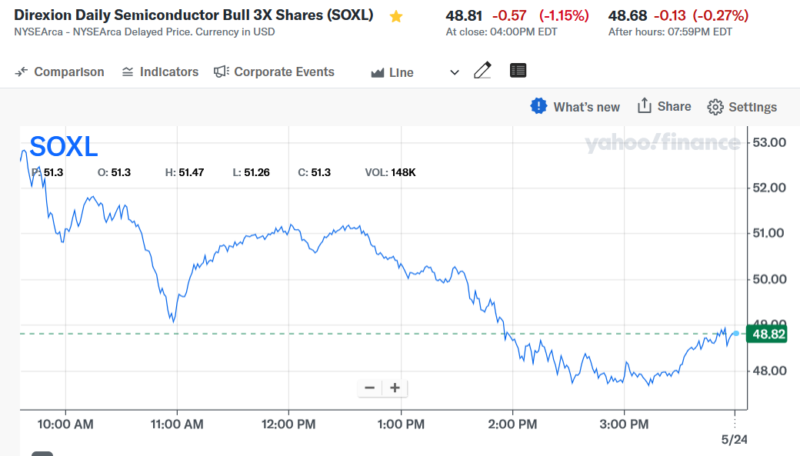Zoom in with the plus button
The image size is (800, 456).
tap(395, 388)
